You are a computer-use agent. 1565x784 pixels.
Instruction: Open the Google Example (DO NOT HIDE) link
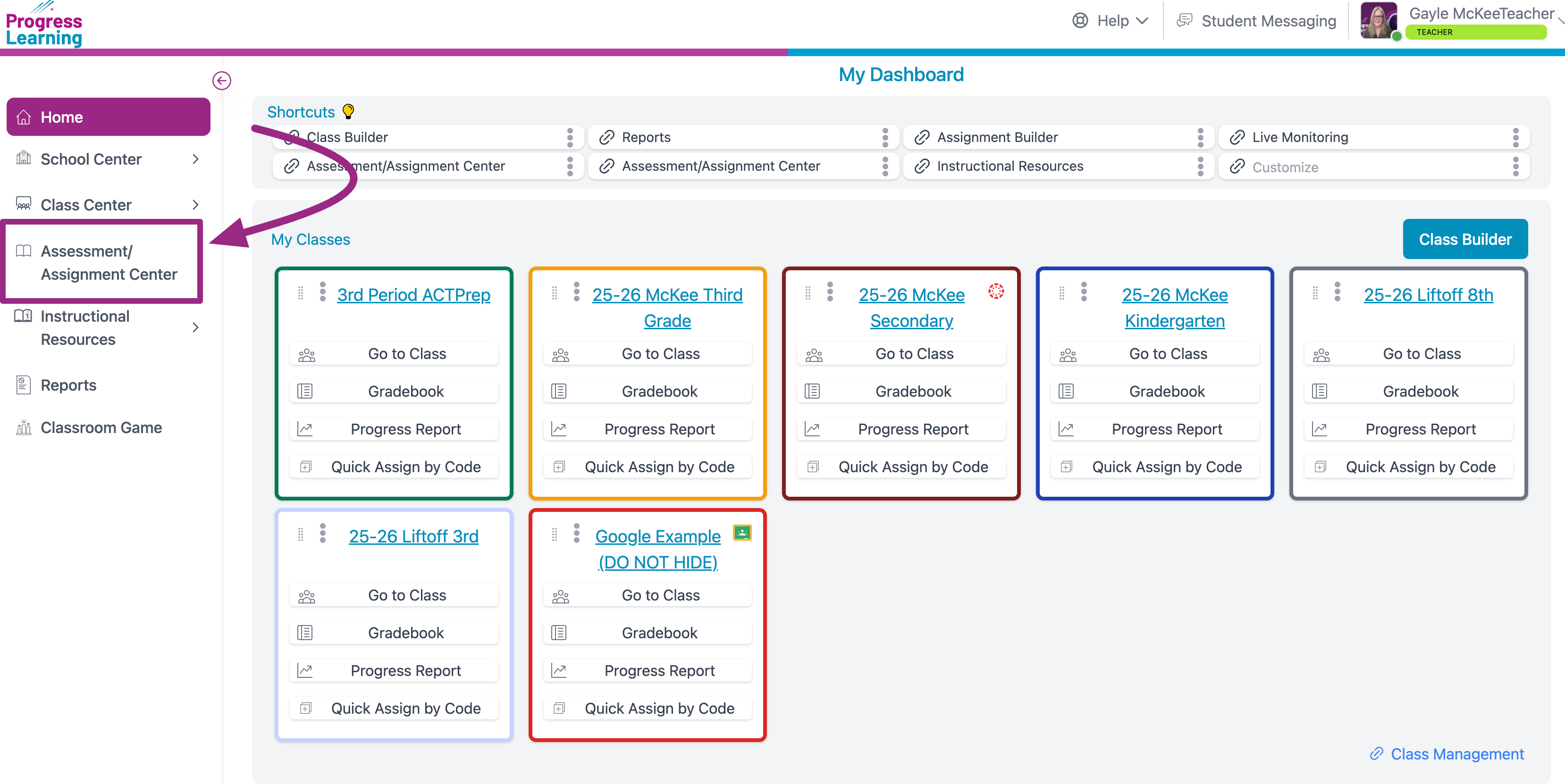658,549
